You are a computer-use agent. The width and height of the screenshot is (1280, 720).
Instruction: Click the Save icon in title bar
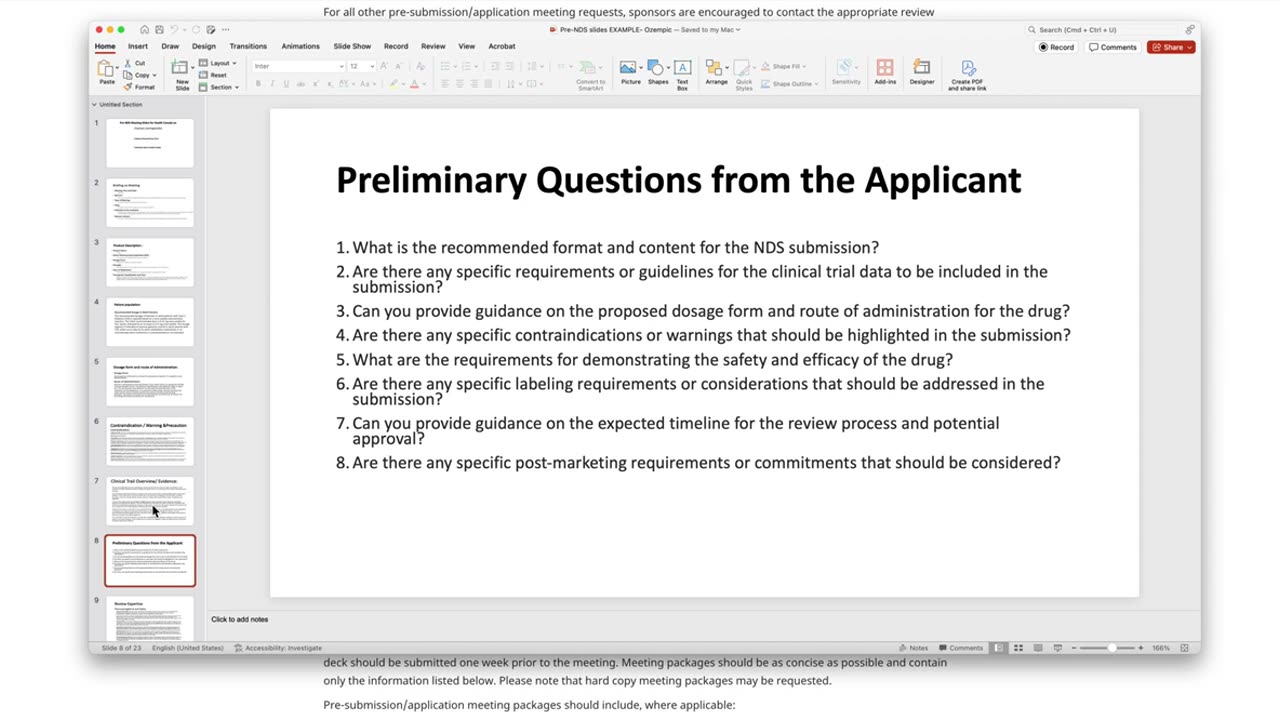click(x=159, y=30)
